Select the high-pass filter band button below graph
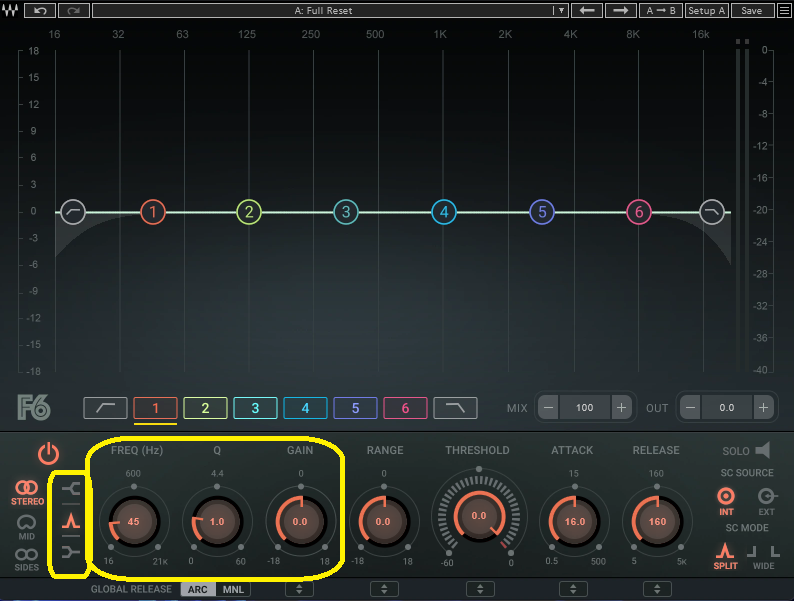 (x=105, y=407)
